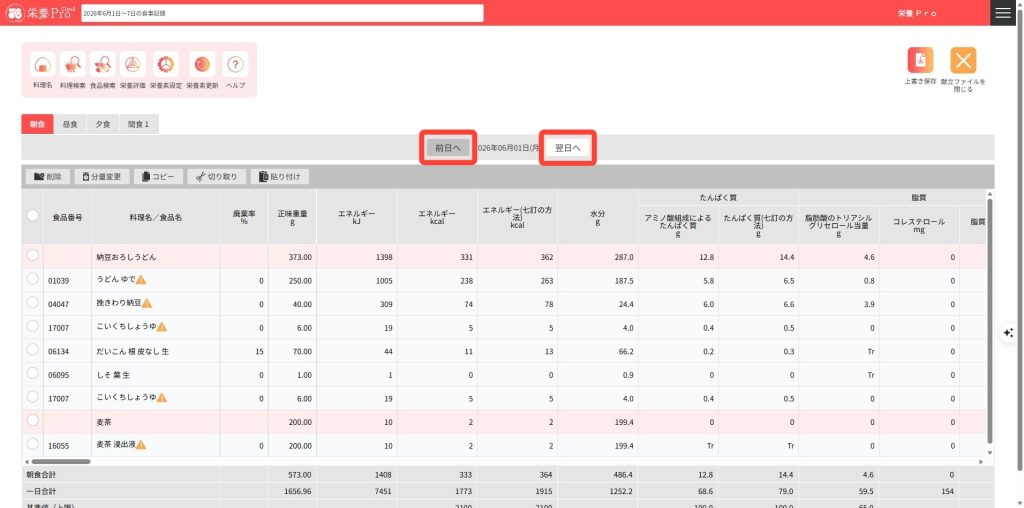The height and width of the screenshot is (508, 1024).
Task: Click the table's vertical scrollbar
Action: click(990, 321)
